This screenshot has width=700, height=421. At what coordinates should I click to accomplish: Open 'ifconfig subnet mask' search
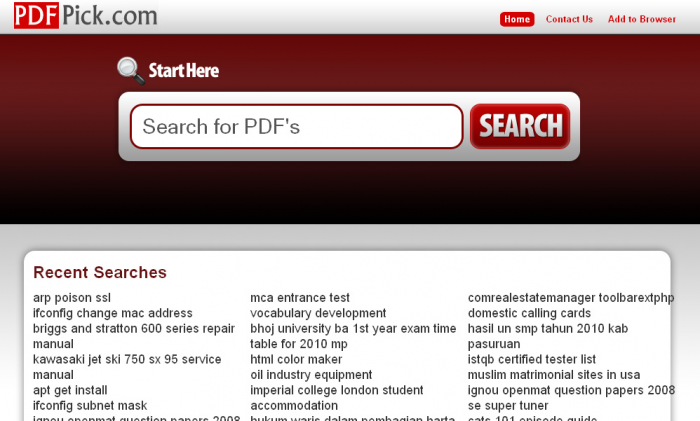[x=90, y=405]
